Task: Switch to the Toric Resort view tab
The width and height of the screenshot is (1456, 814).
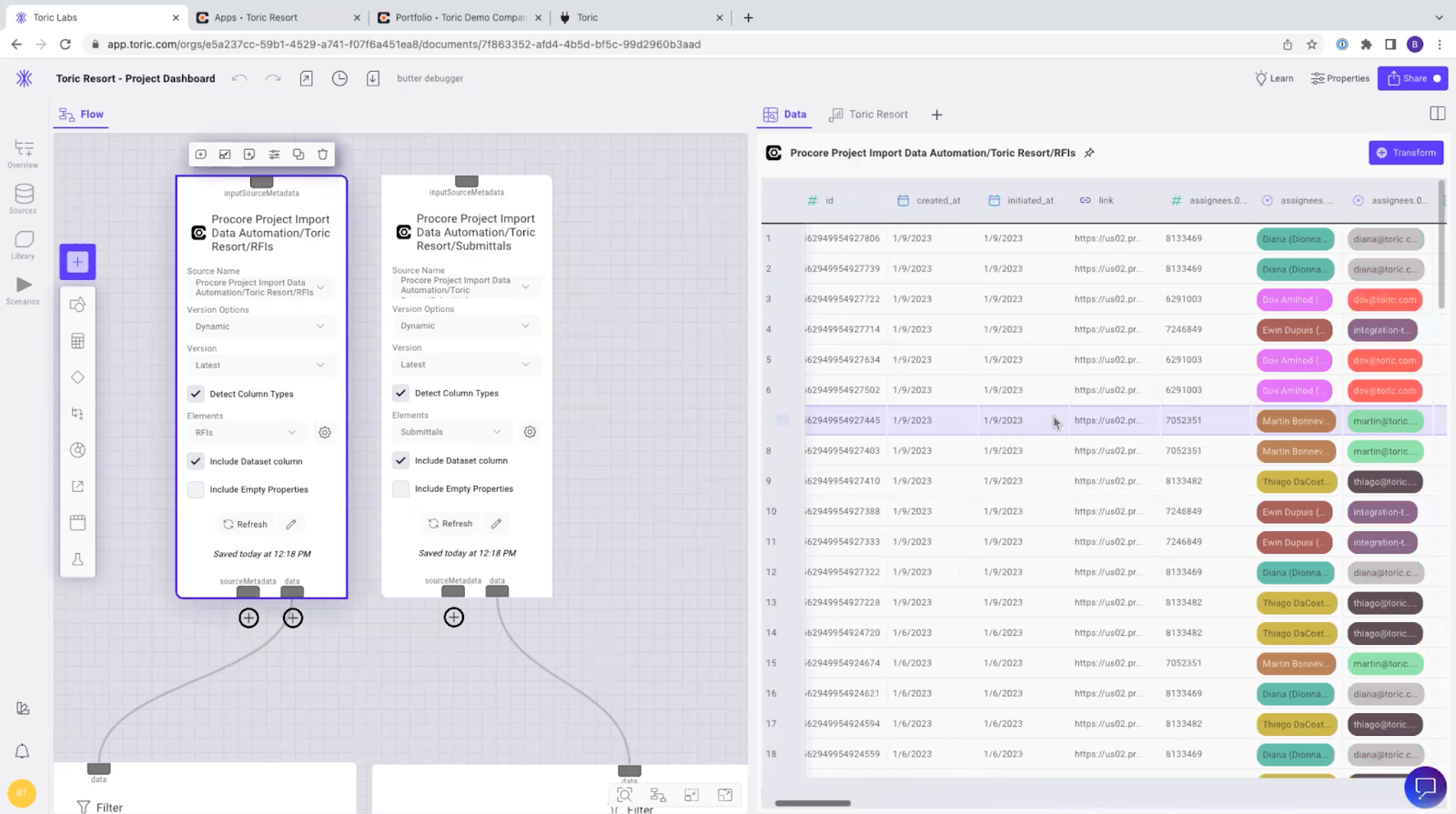Action: click(868, 115)
